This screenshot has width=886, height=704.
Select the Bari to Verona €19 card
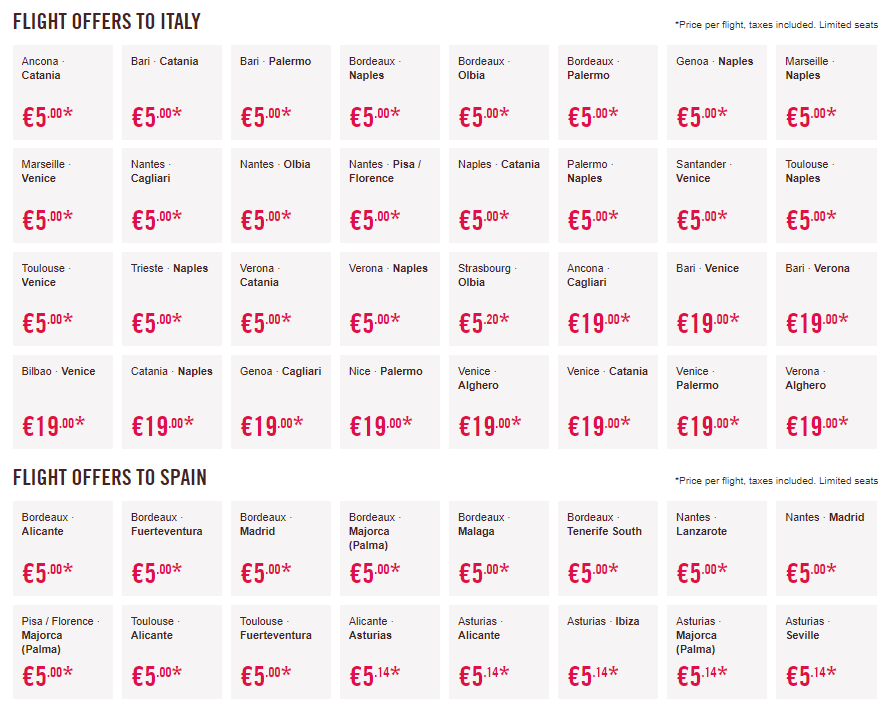tap(826, 299)
